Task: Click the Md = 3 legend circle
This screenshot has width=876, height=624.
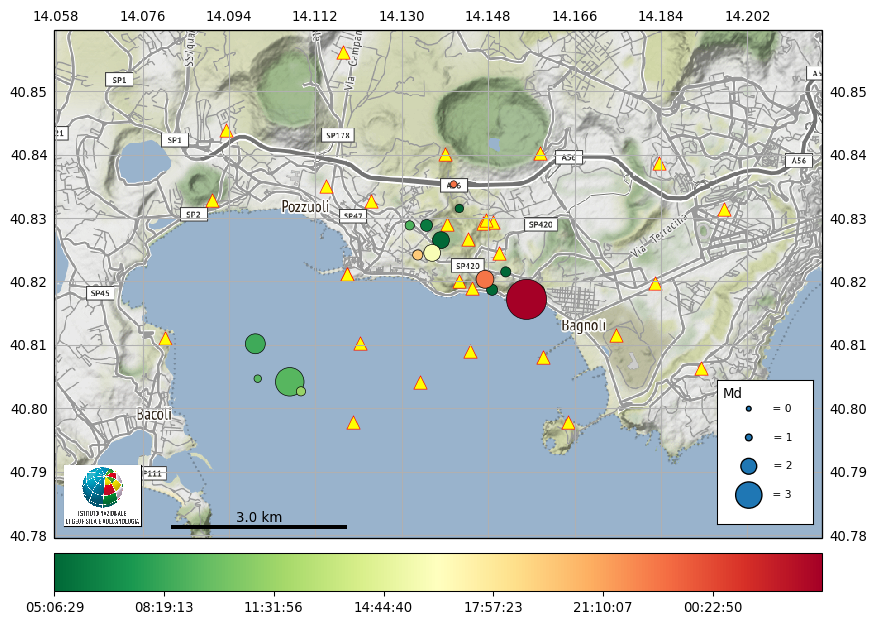Action: (748, 494)
